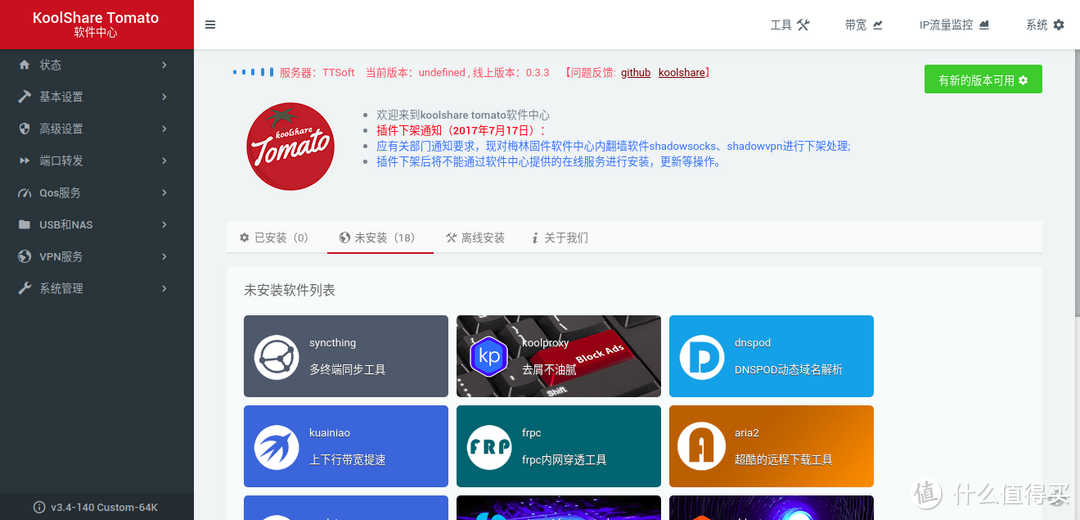Click the syncthing app icon
1080x520 pixels.
(x=276, y=357)
